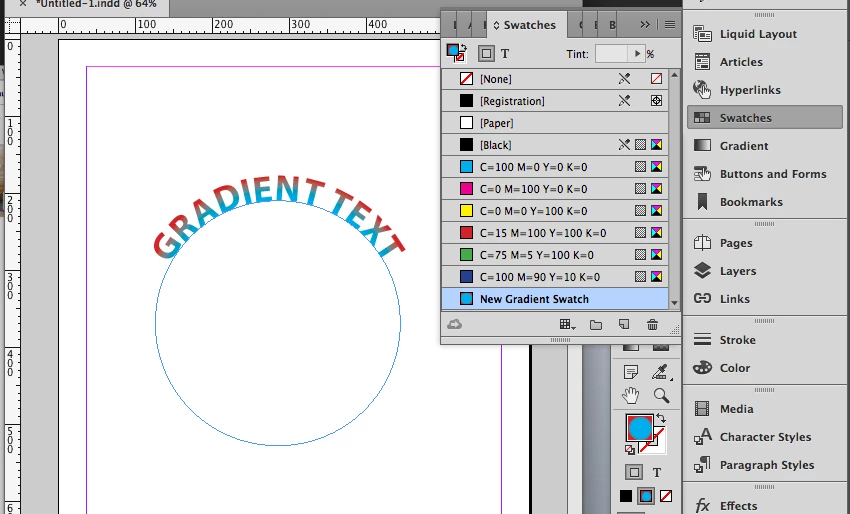Open the swatch views dropdown in Swatches panel
The height and width of the screenshot is (514, 850).
[x=567, y=324]
